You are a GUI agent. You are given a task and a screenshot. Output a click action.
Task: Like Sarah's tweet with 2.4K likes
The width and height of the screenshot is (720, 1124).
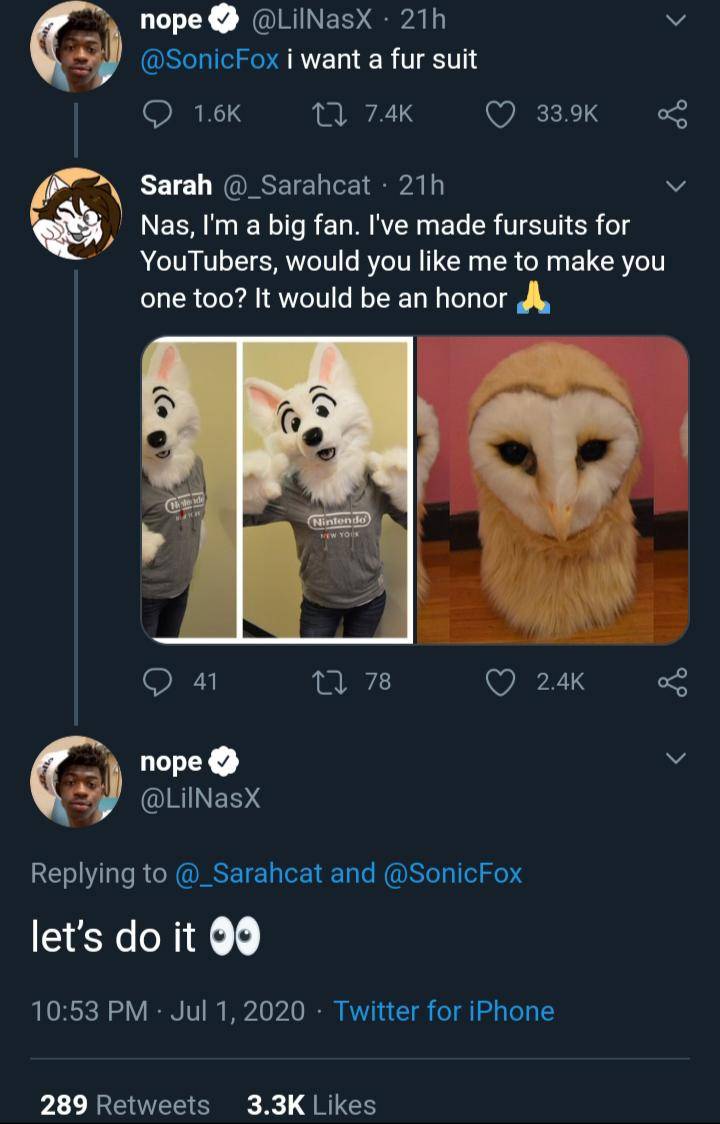(499, 682)
